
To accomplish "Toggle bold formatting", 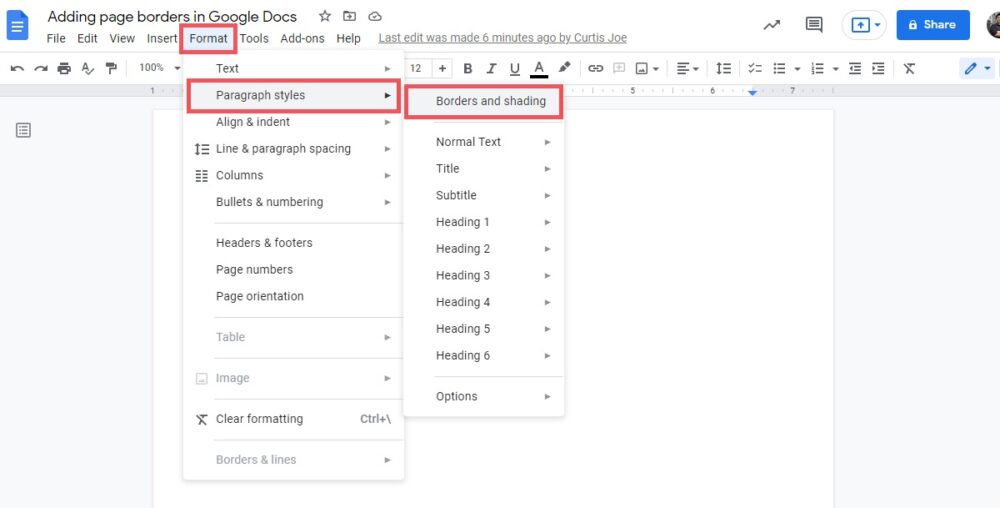I will tap(491, 68).
